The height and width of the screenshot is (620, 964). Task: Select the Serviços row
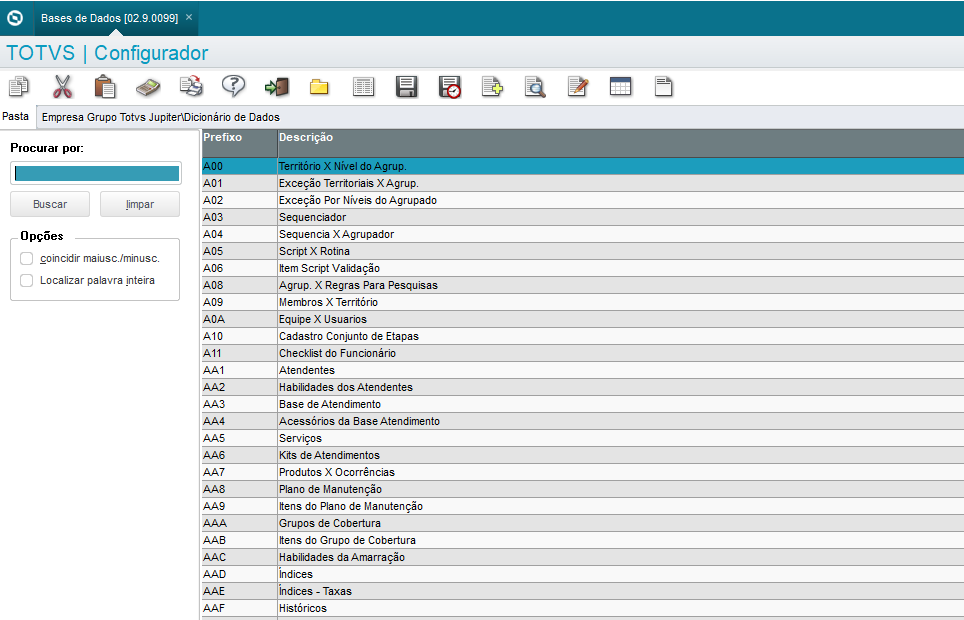coord(583,439)
